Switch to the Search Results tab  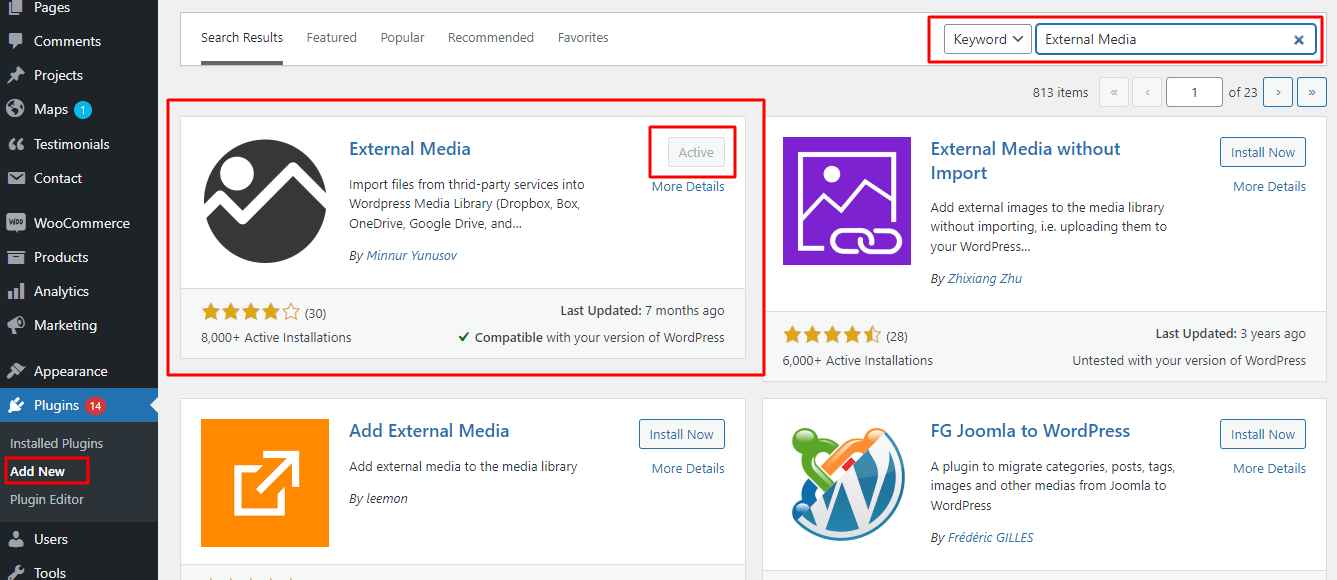(x=242, y=38)
